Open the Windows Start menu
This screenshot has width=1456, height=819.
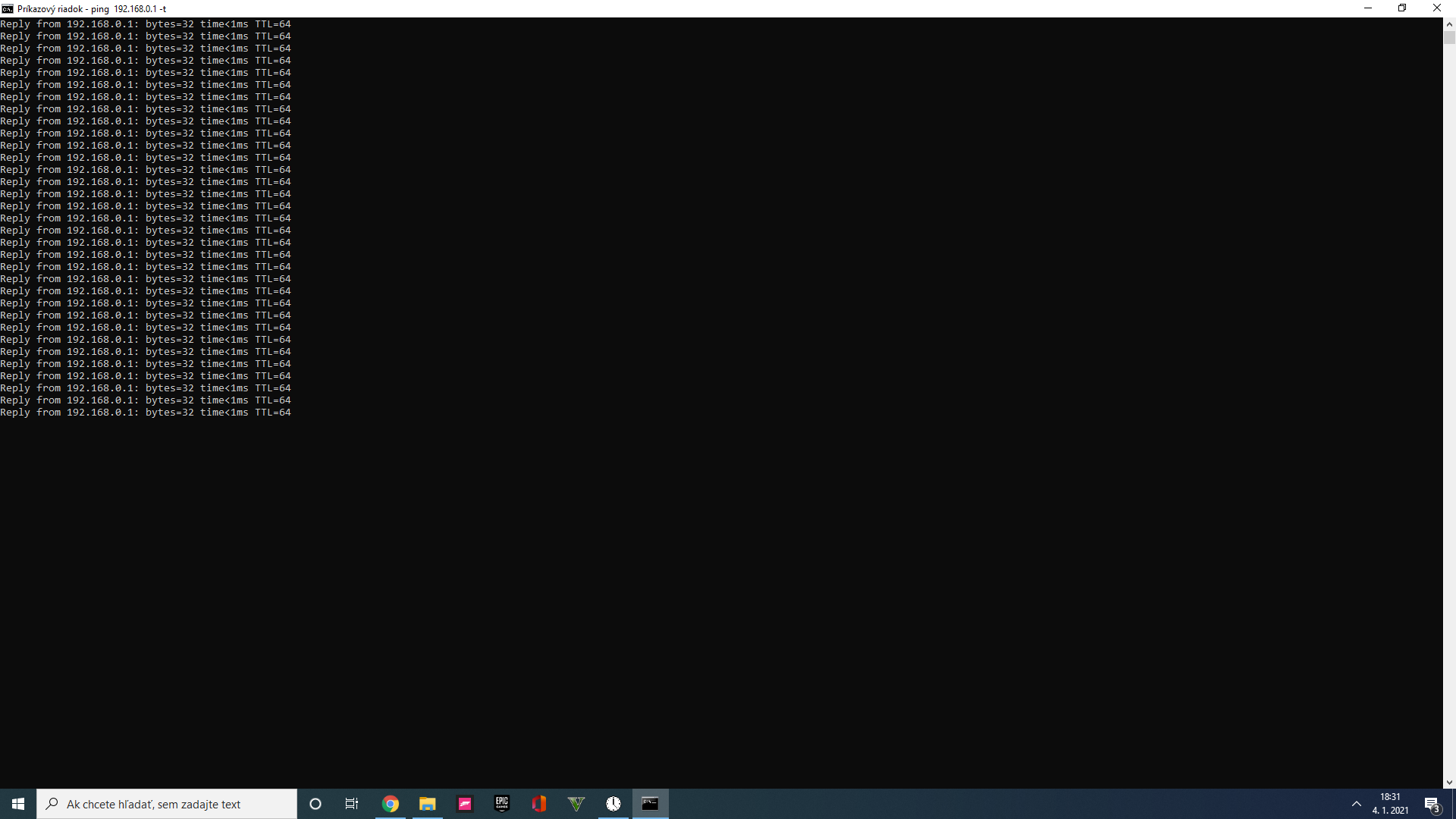18,804
